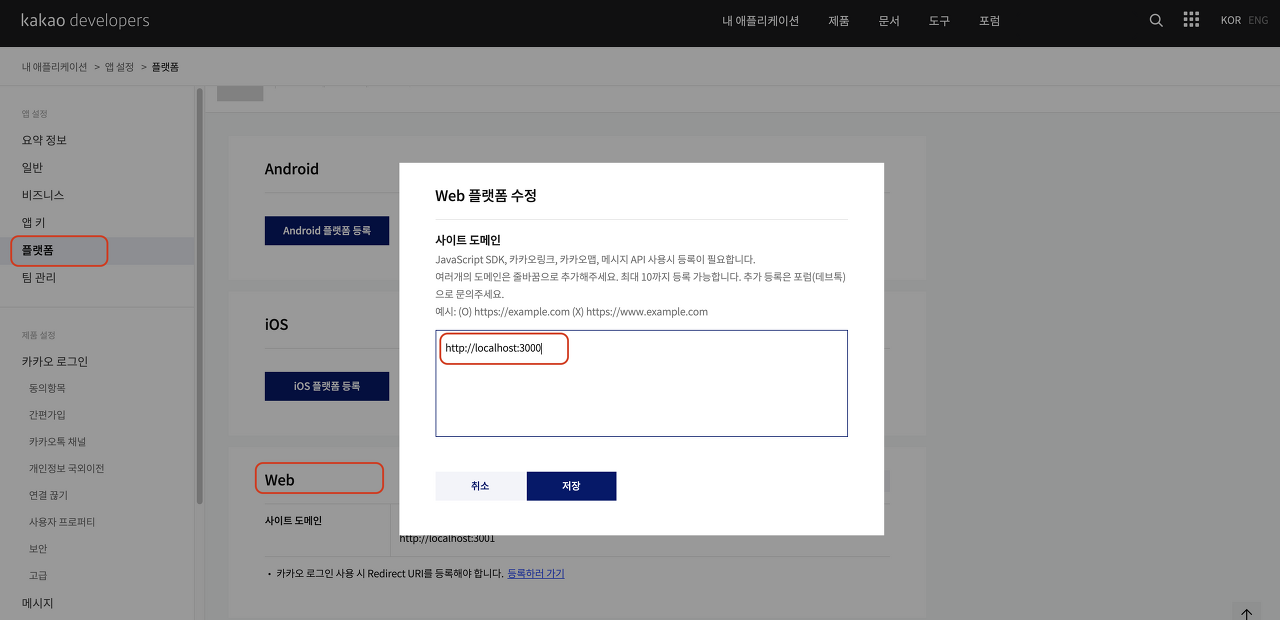Click the Android section heading
The image size is (1280, 620).
(292, 169)
